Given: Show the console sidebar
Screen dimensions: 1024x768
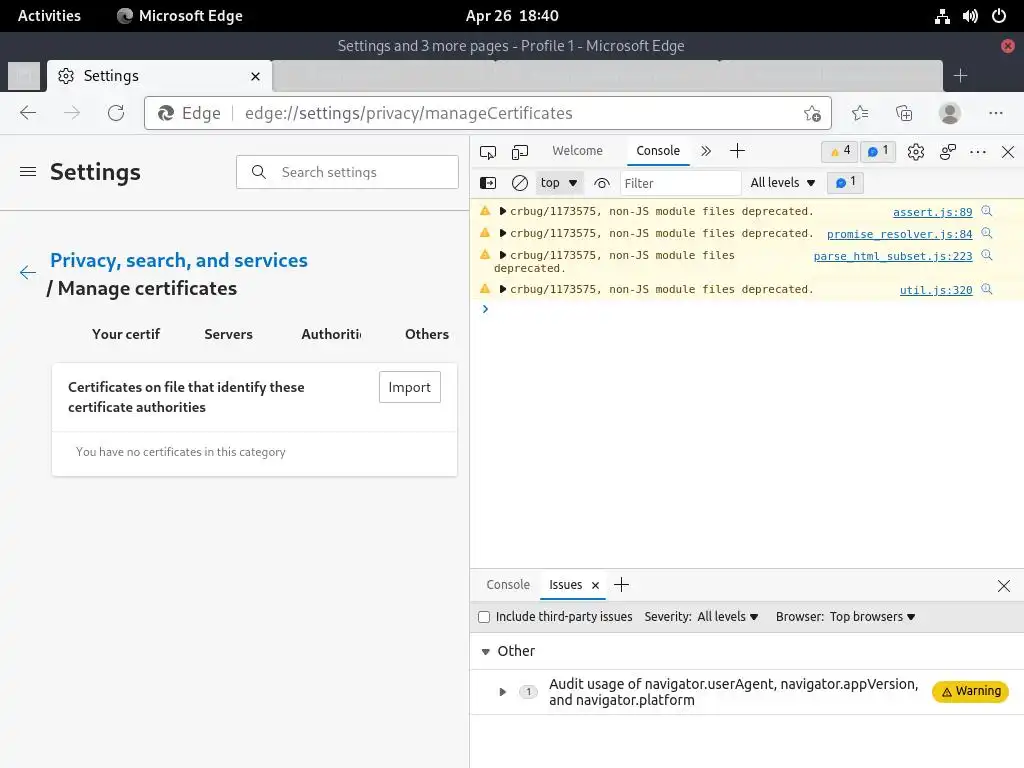Looking at the screenshot, I should click(x=488, y=183).
